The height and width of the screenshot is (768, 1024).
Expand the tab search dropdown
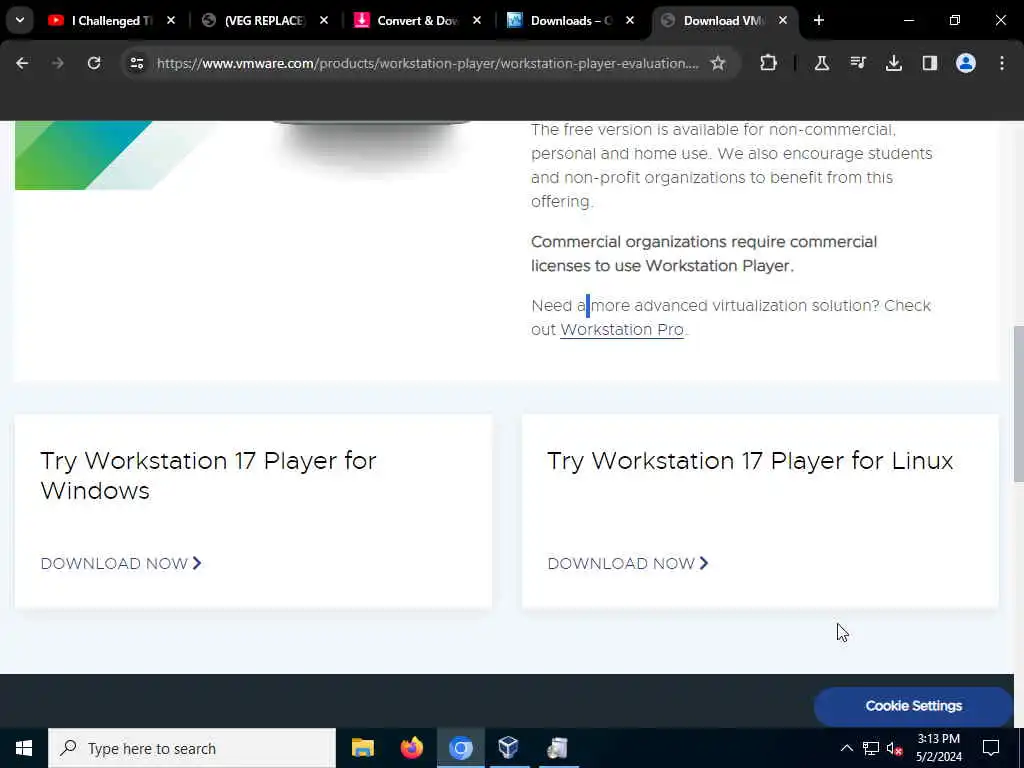20,20
